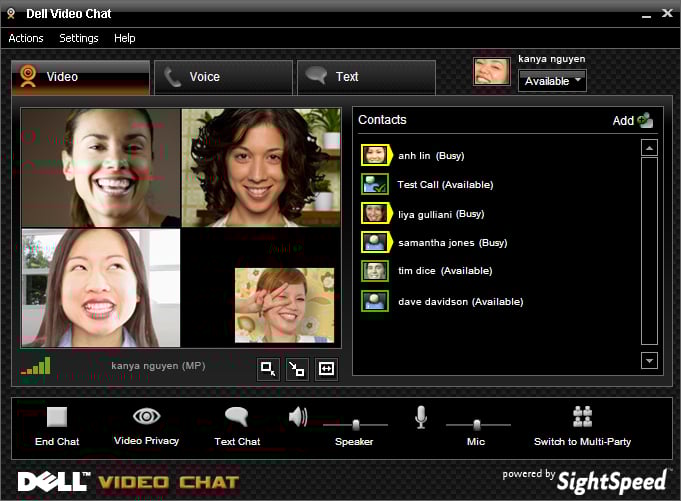Switch to the Text tab
The width and height of the screenshot is (681, 501).
click(x=366, y=77)
